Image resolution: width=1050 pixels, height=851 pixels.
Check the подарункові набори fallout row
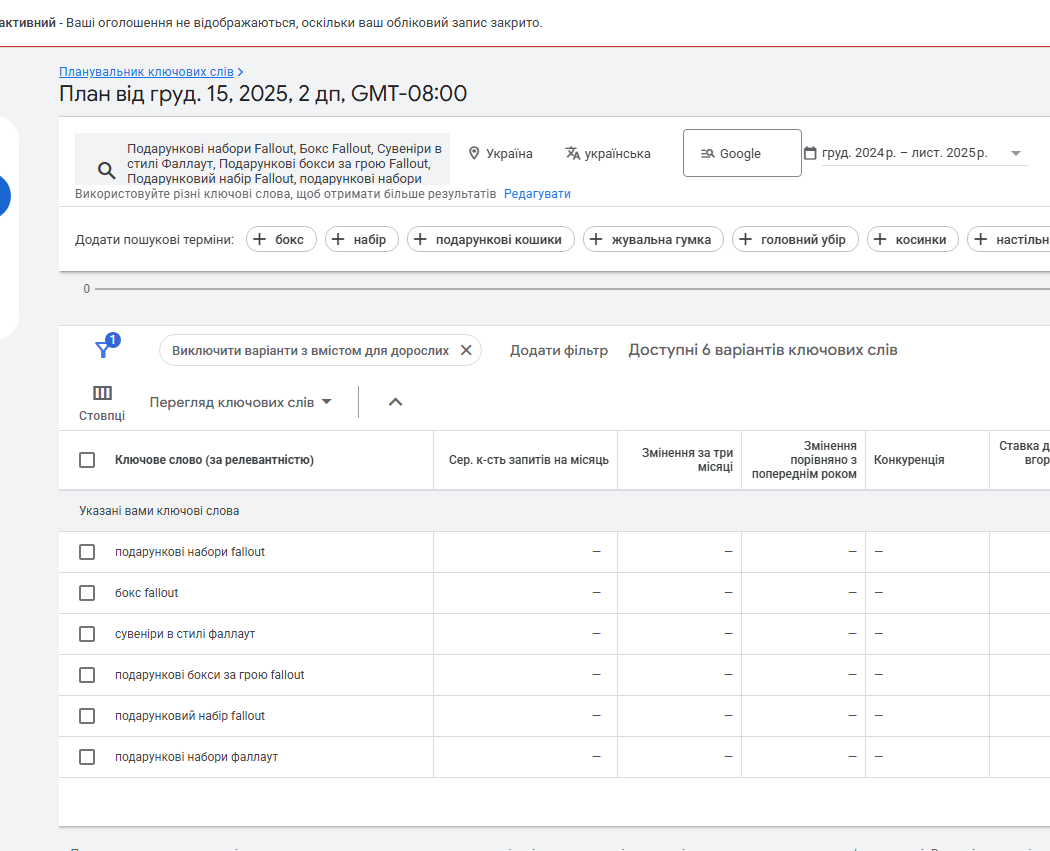click(x=87, y=552)
